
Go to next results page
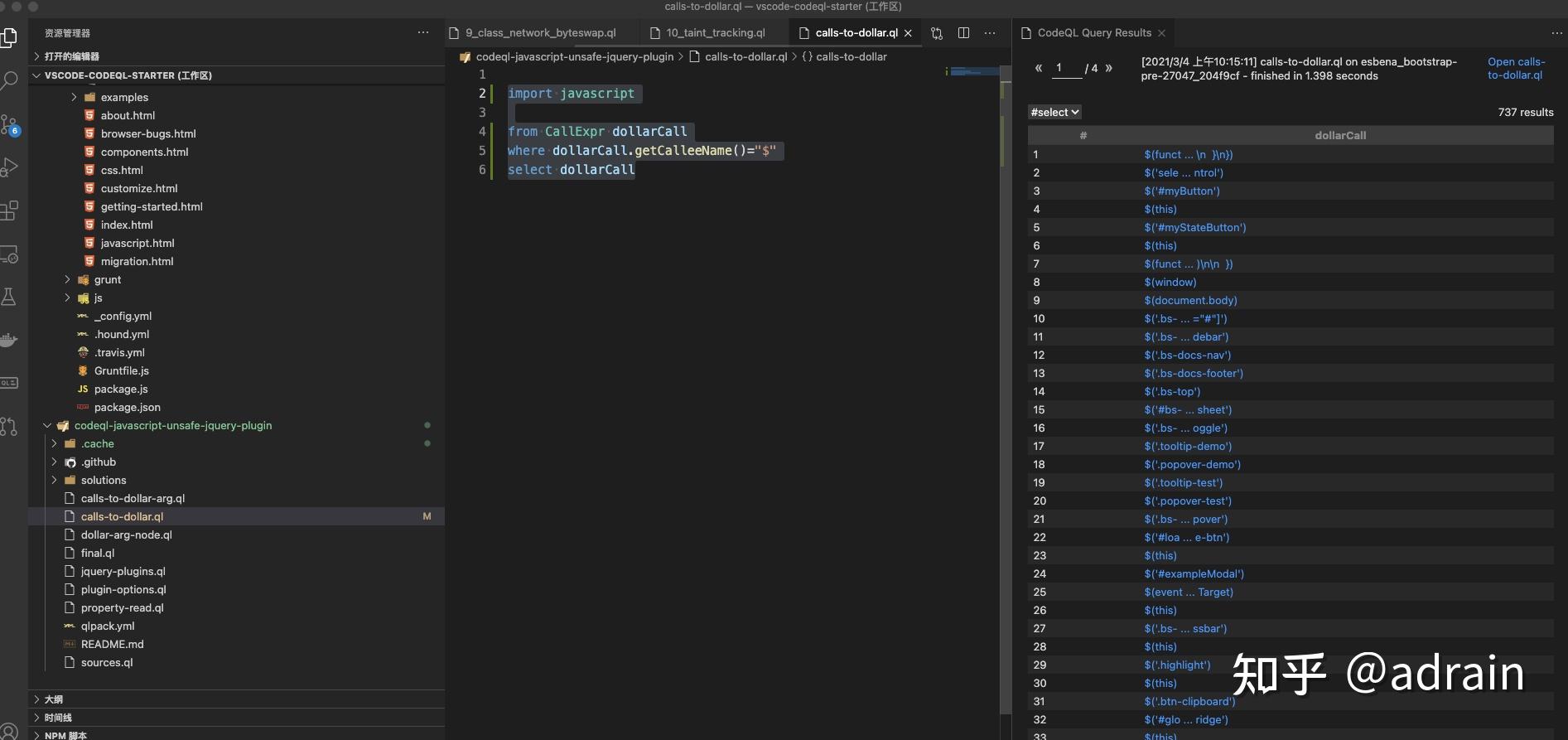click(1109, 68)
